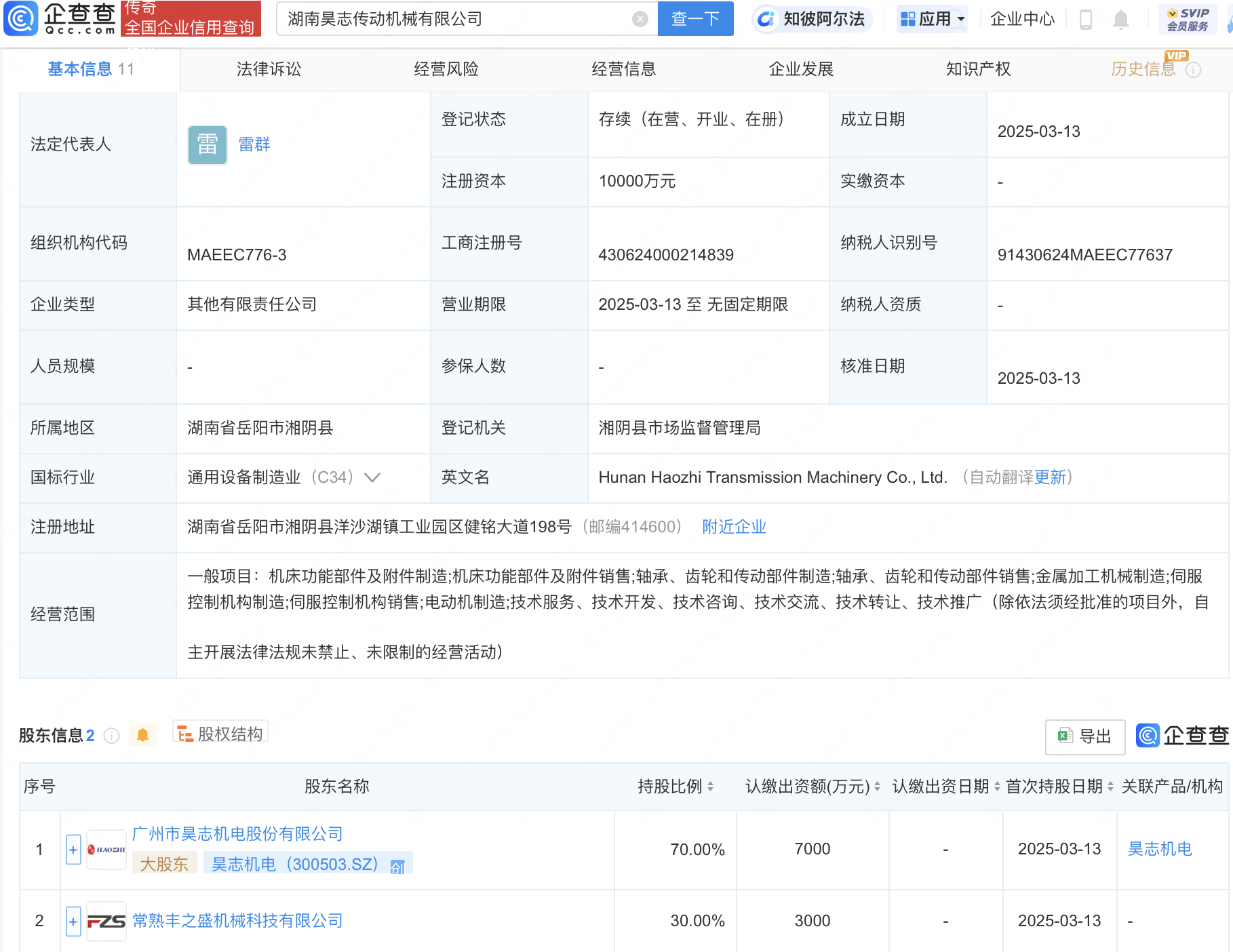Viewport: 1233px width, 952px height.
Task: Select registration number 430624000214839
Action: pos(666,255)
